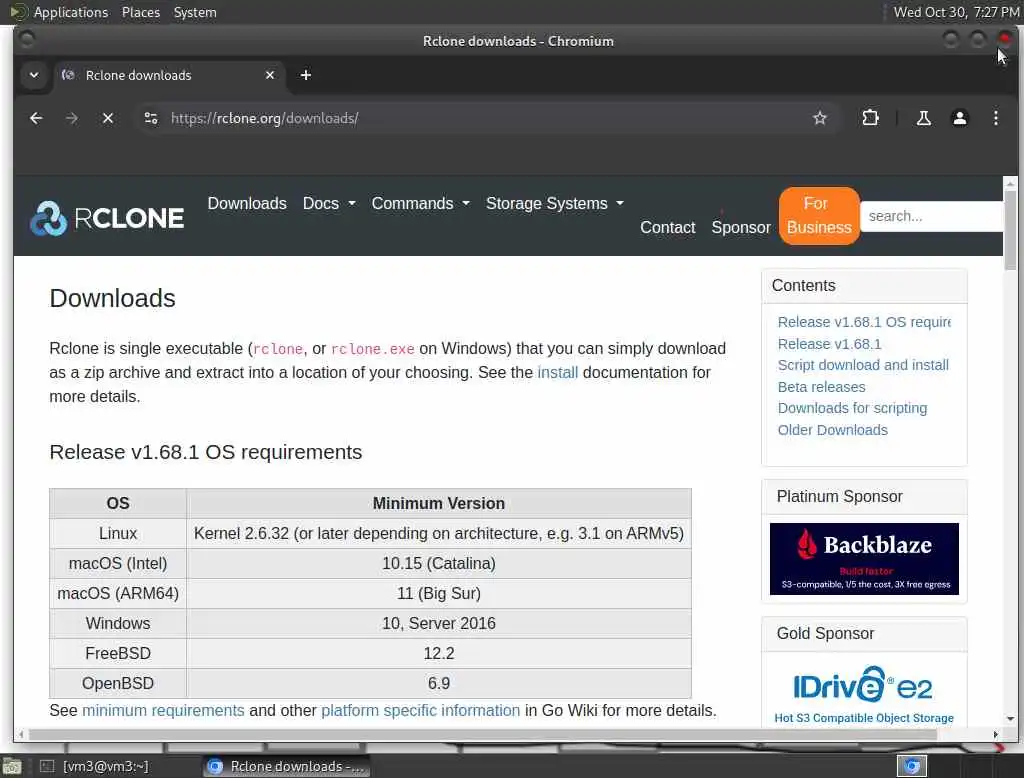This screenshot has width=1024, height=778.
Task: Open the Downloads nav item
Action: pyautogui.click(x=247, y=204)
